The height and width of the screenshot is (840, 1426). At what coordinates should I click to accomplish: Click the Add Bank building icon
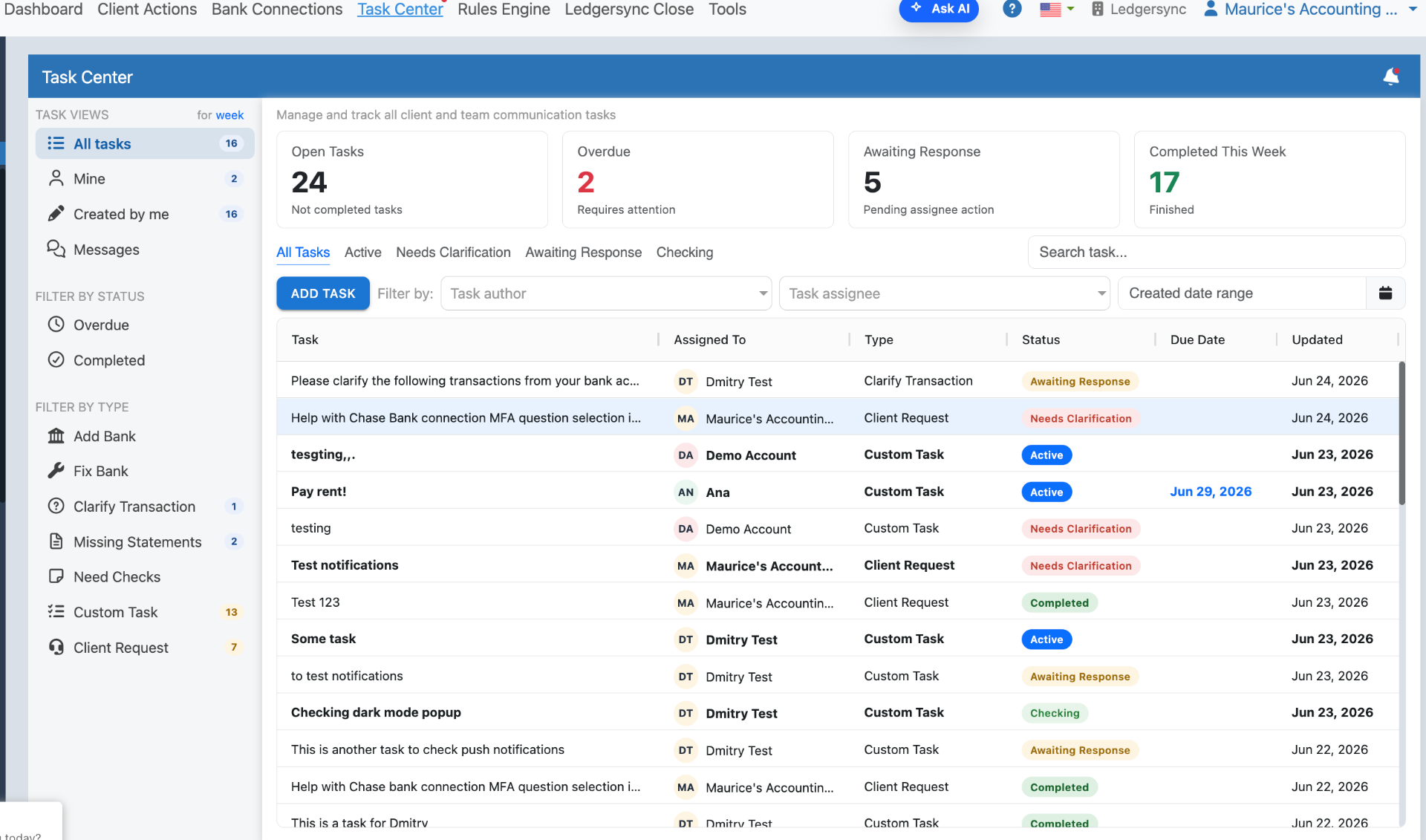(56, 436)
